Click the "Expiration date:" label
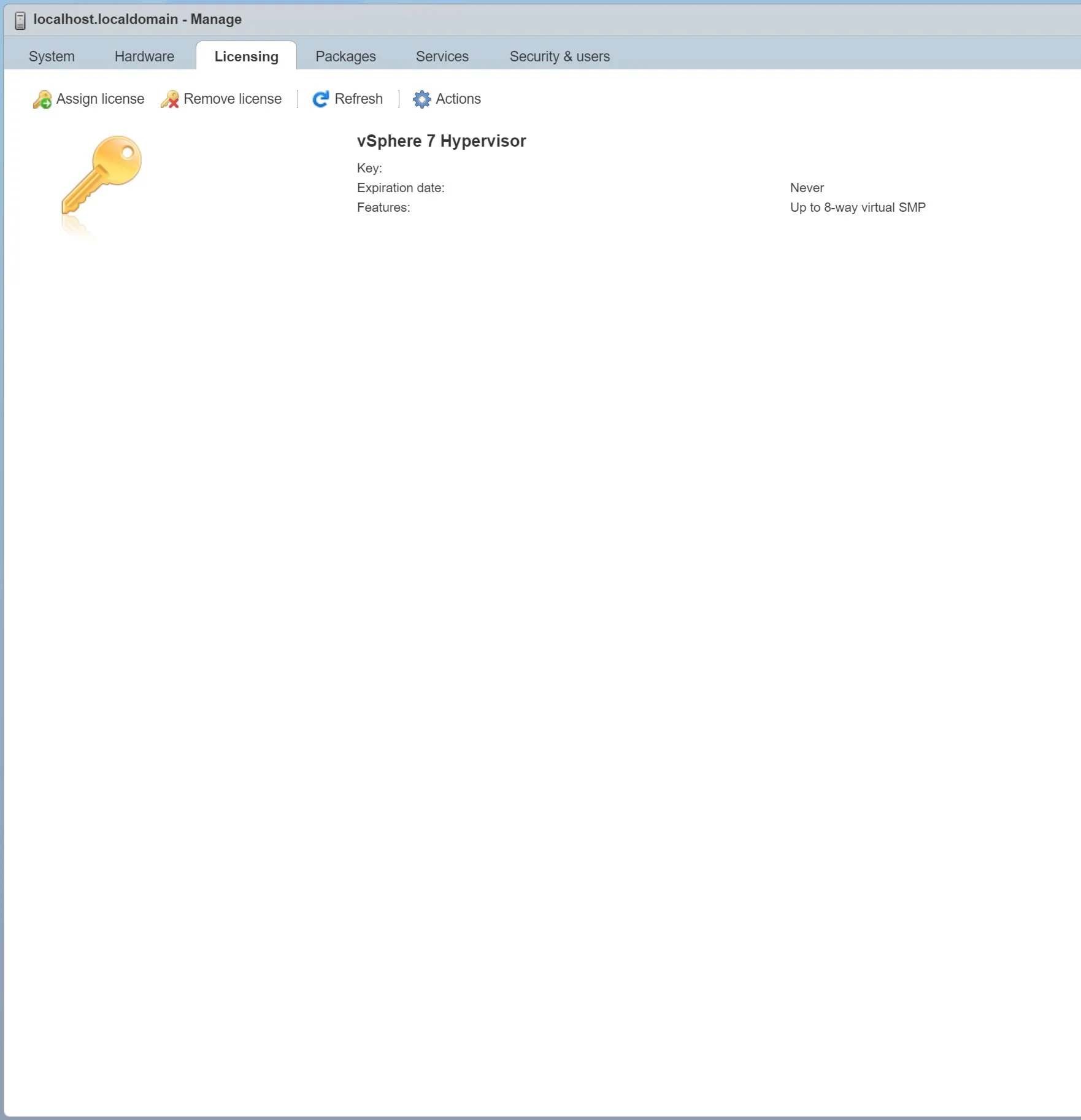 point(401,188)
